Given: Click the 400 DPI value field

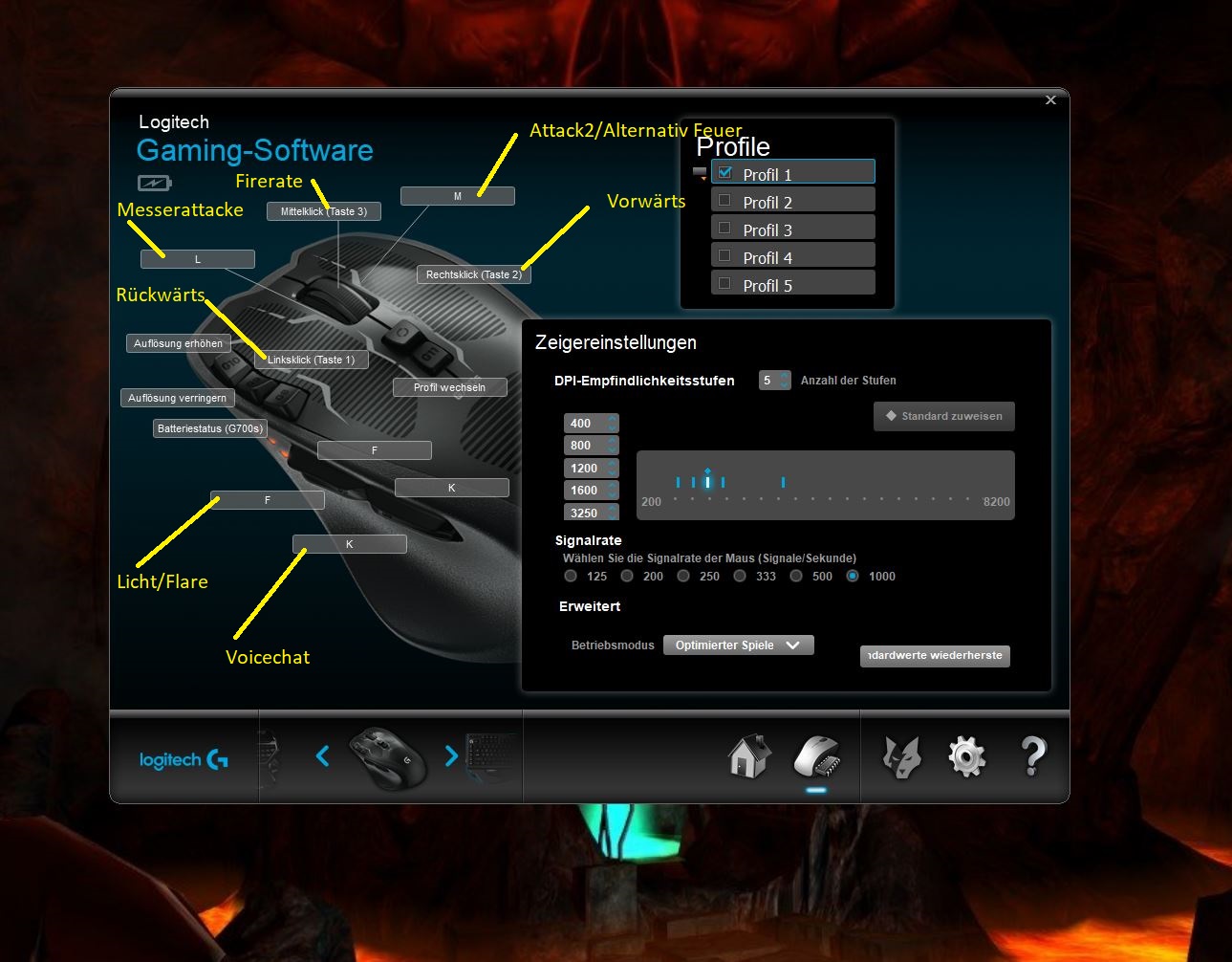Looking at the screenshot, I should coord(584,424).
